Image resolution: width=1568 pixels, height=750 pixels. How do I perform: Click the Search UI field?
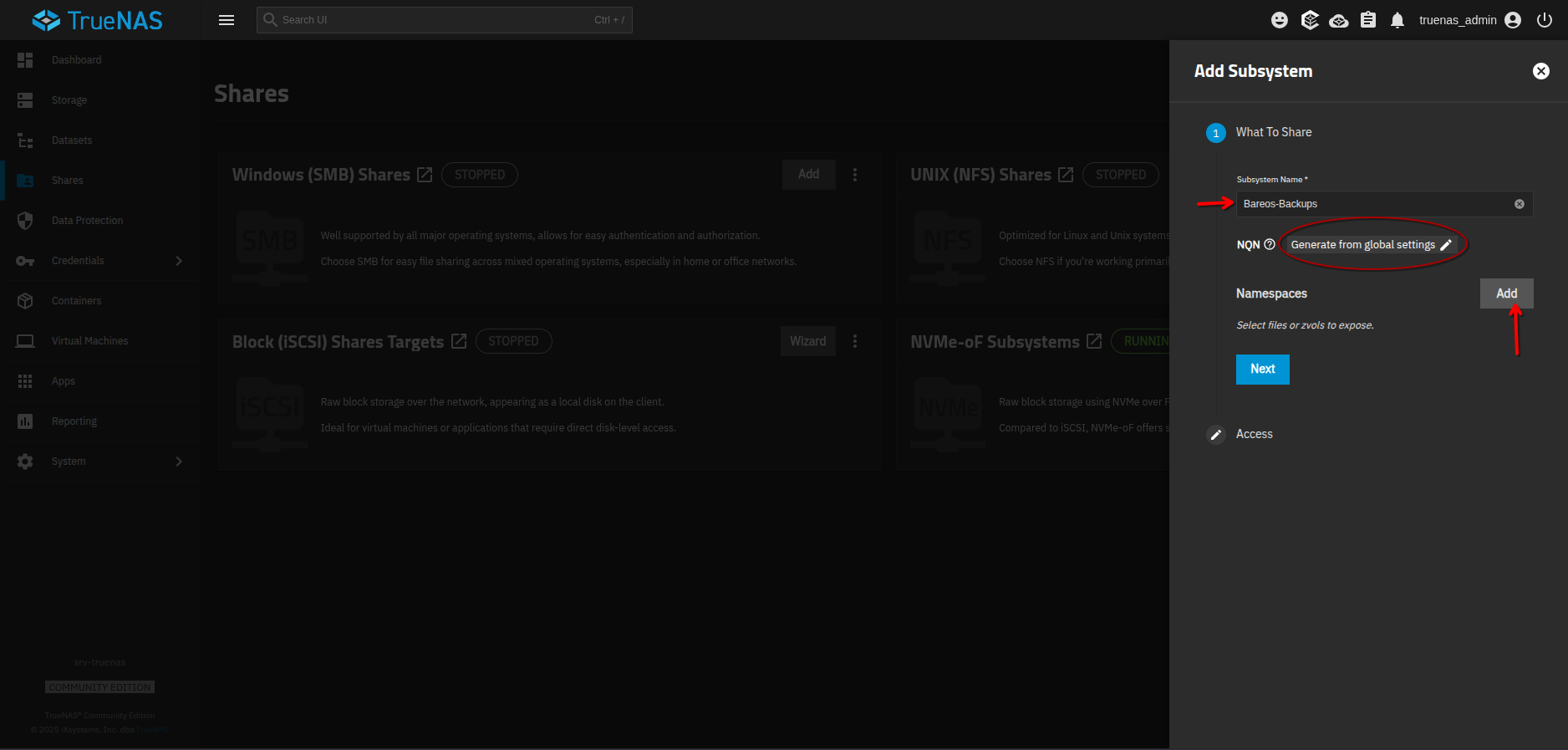(444, 20)
